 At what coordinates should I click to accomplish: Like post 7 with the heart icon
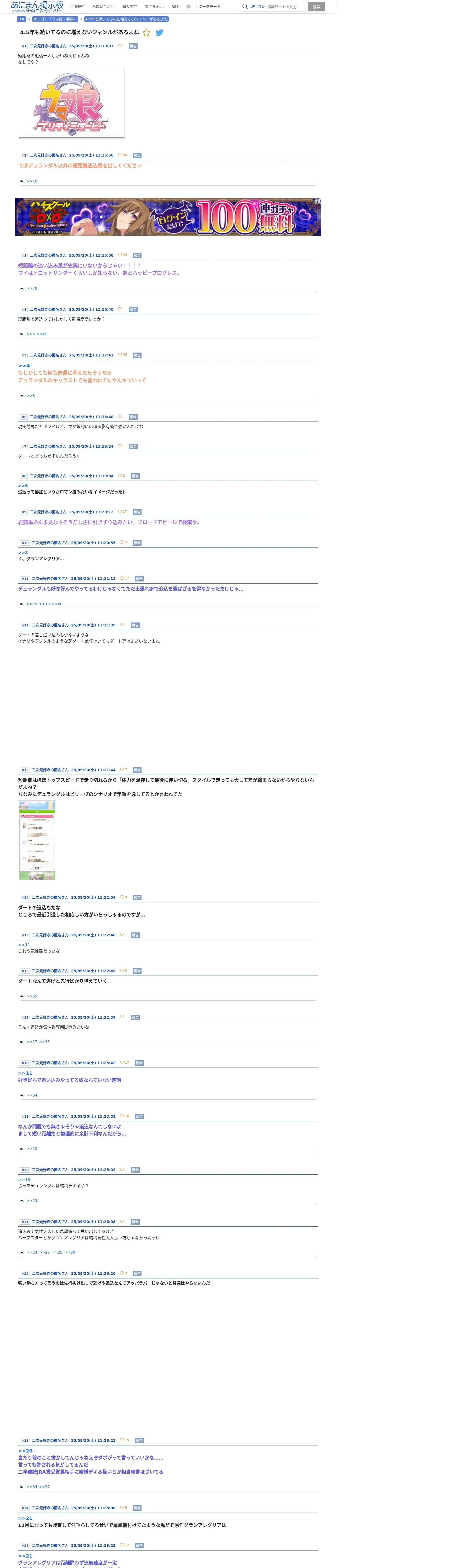120,446
